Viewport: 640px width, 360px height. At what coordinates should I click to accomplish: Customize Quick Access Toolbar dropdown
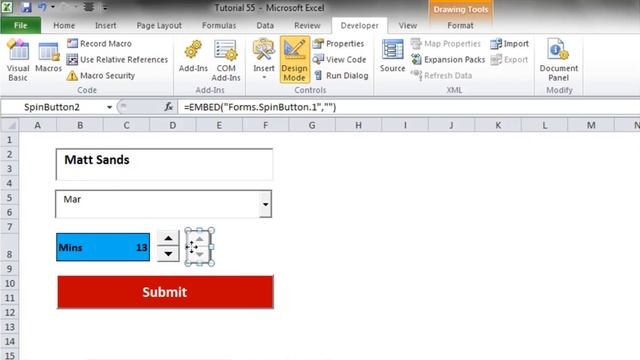[x=105, y=7]
